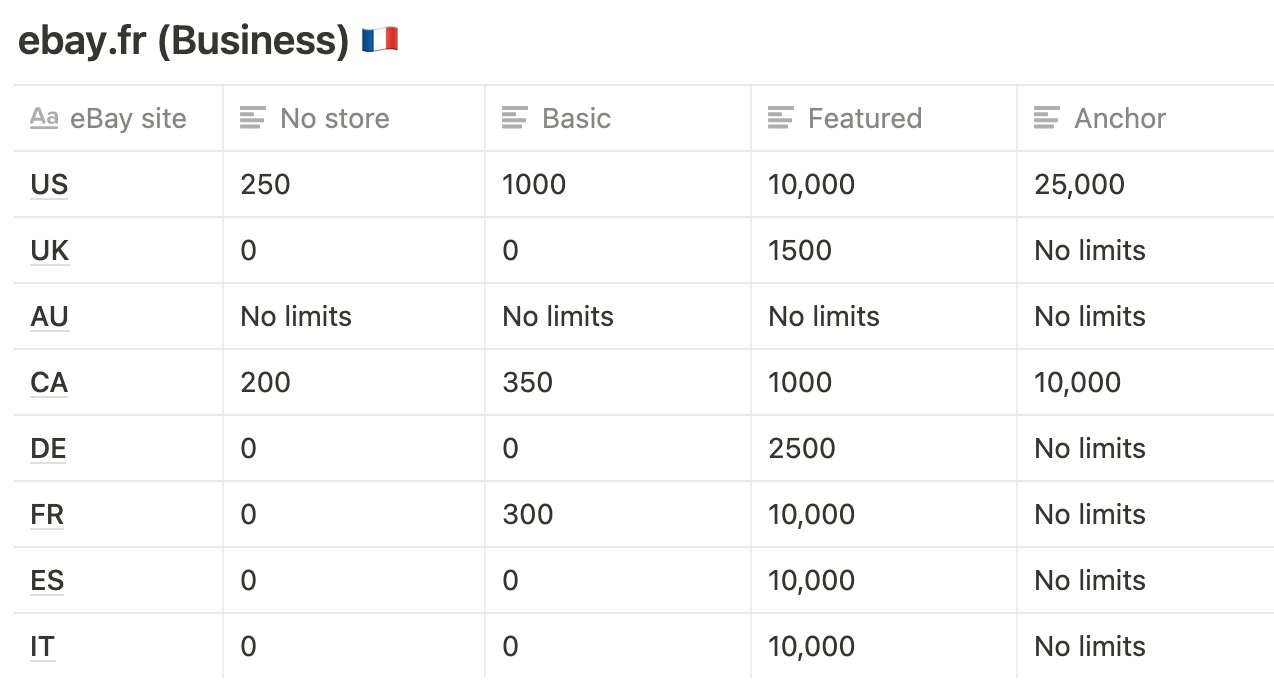Image resolution: width=1274 pixels, height=680 pixels.
Task: Open the DE row page
Action: [48, 449]
